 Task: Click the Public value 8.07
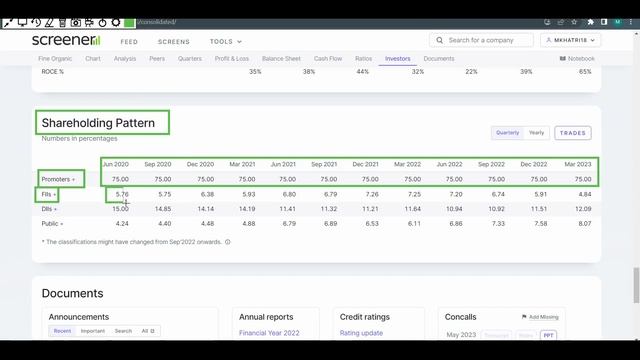coord(584,224)
